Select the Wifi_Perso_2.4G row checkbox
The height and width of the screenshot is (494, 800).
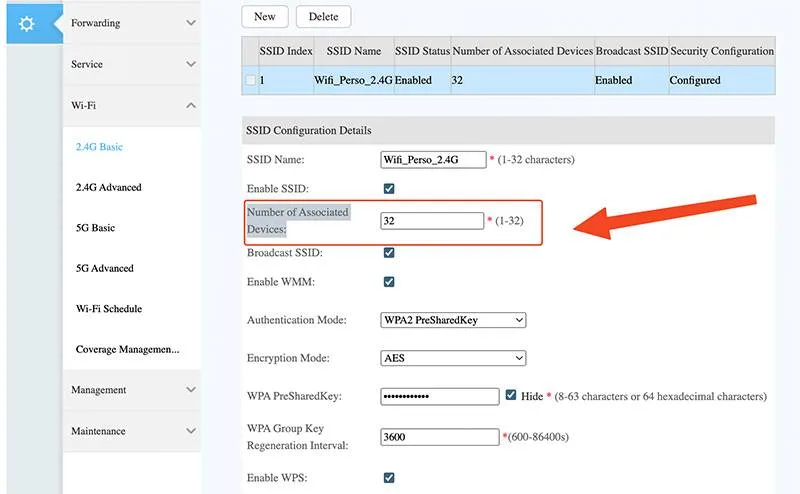[x=250, y=80]
